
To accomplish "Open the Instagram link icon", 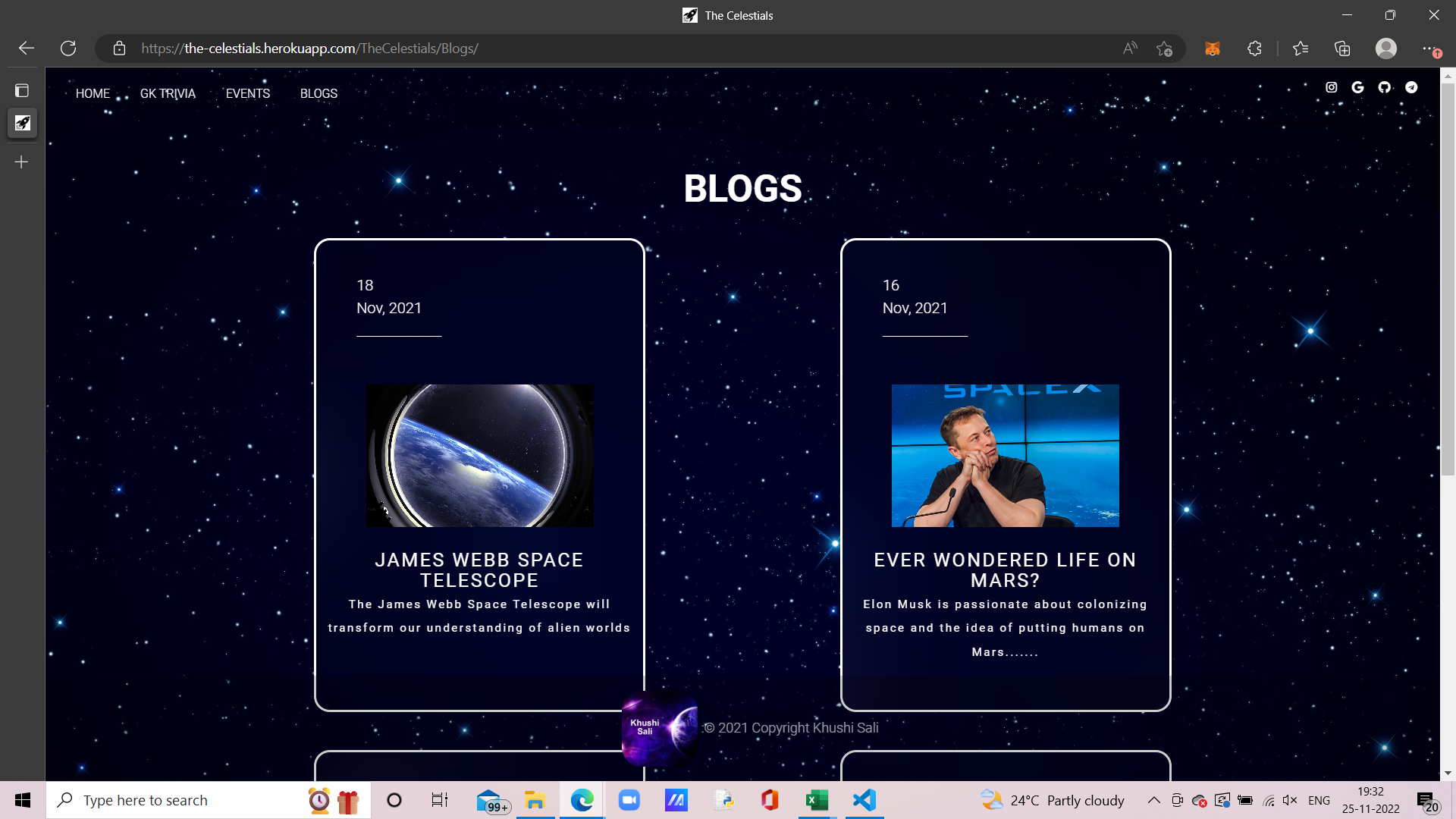I will coord(1331,87).
